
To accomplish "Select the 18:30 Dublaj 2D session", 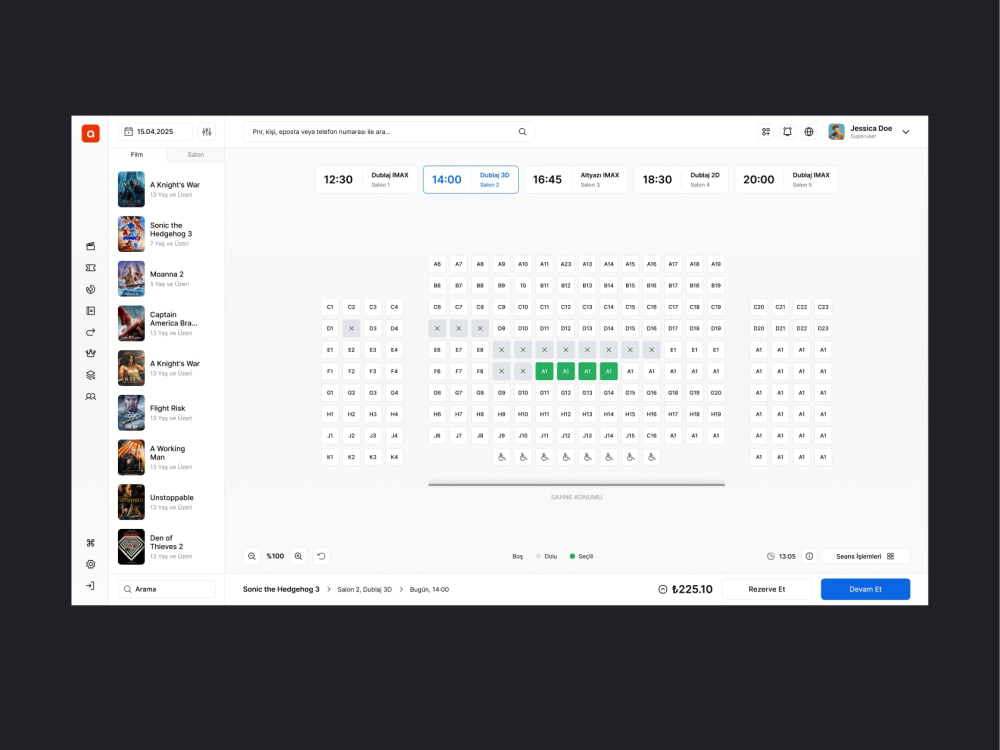I will click(x=680, y=180).
